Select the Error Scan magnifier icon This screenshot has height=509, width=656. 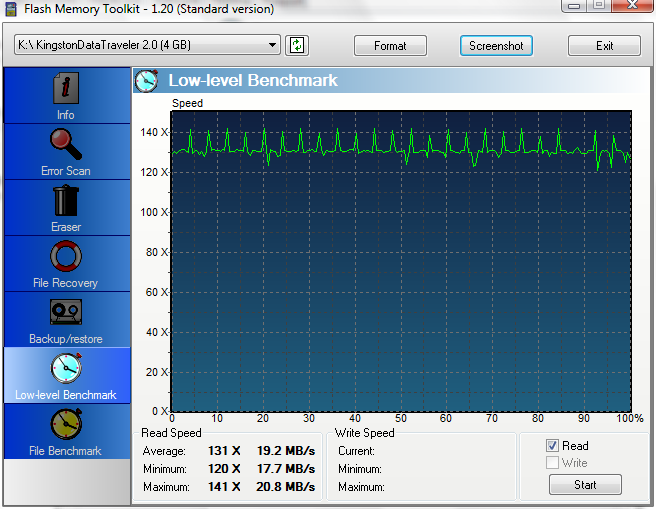(x=66, y=146)
